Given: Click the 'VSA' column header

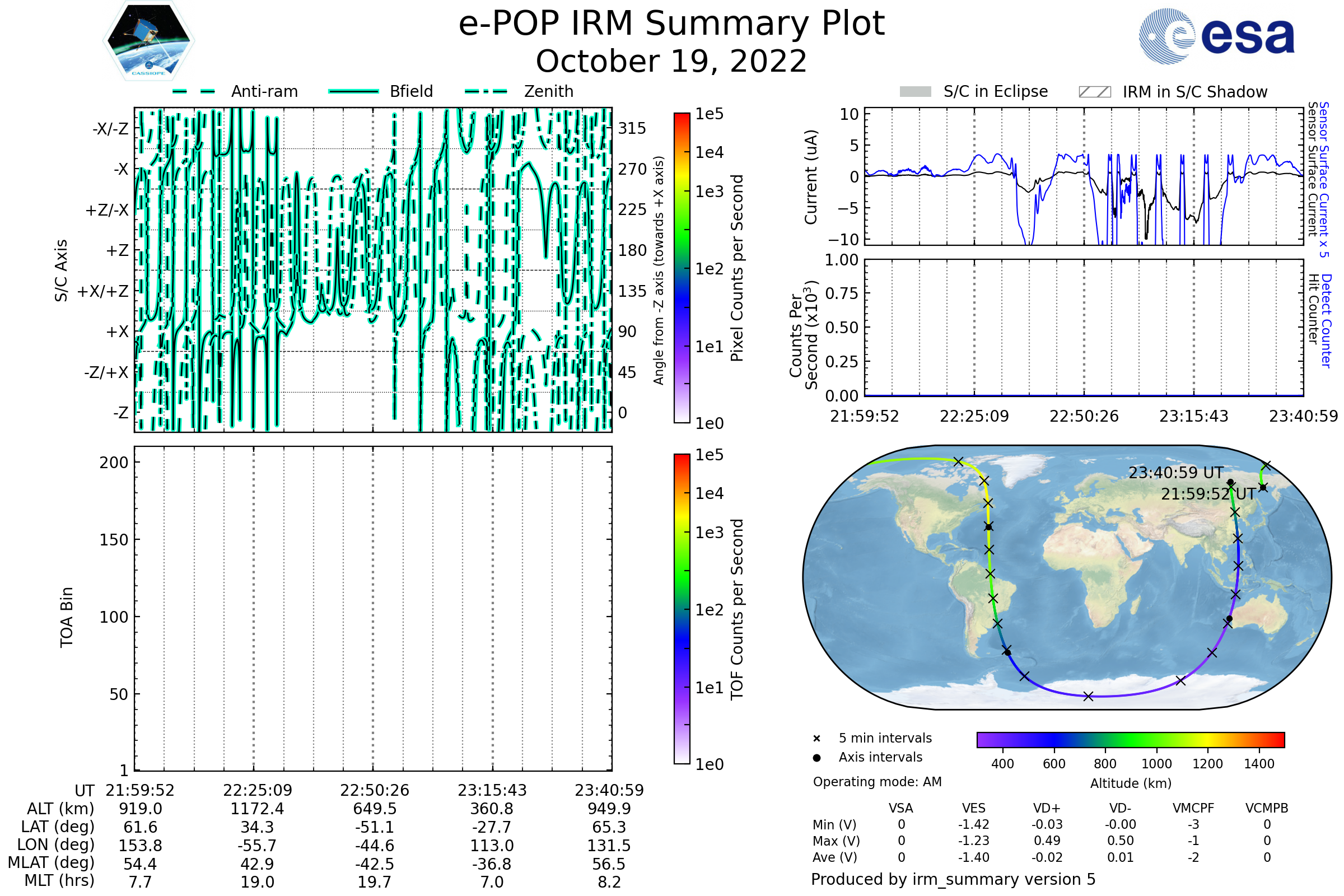Looking at the screenshot, I should [x=901, y=809].
